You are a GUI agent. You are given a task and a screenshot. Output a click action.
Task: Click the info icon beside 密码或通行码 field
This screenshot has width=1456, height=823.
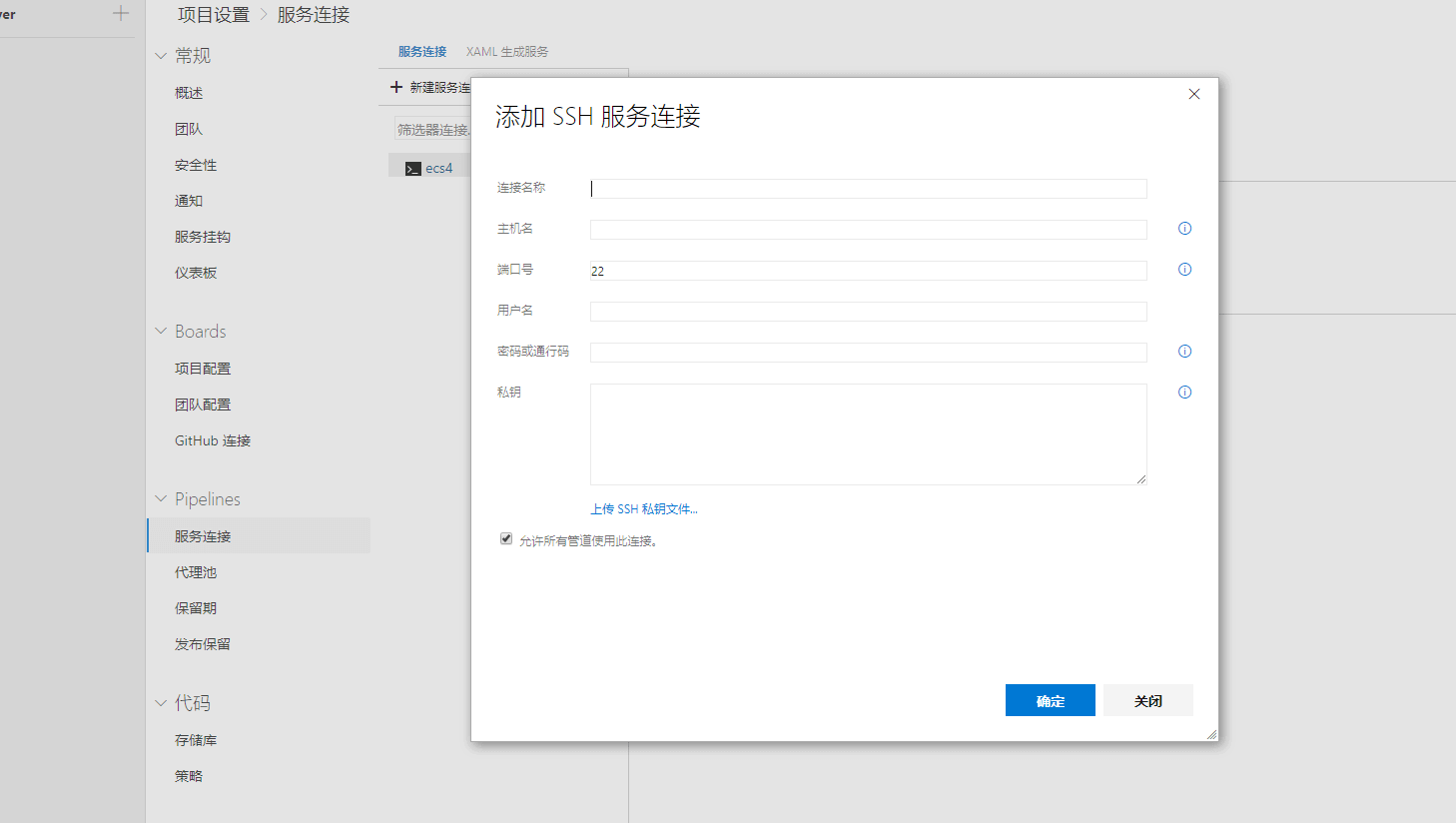[1184, 352]
